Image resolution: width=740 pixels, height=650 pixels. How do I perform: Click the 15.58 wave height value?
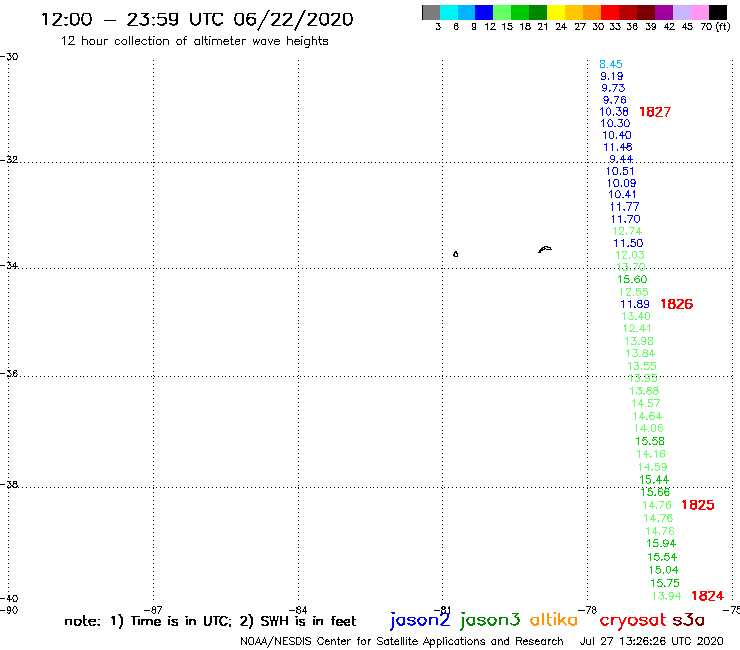pyautogui.click(x=650, y=441)
